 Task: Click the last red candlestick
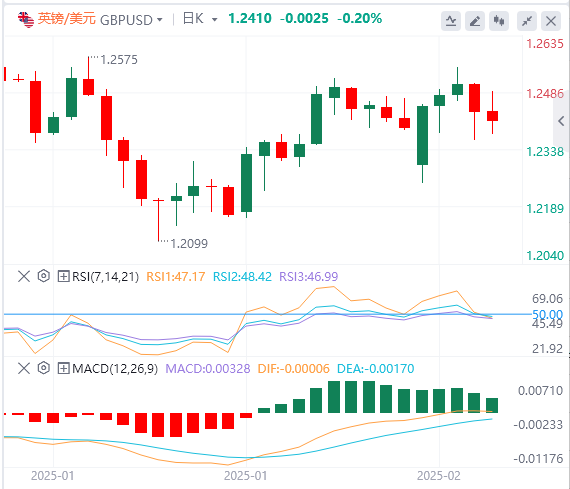click(x=493, y=116)
